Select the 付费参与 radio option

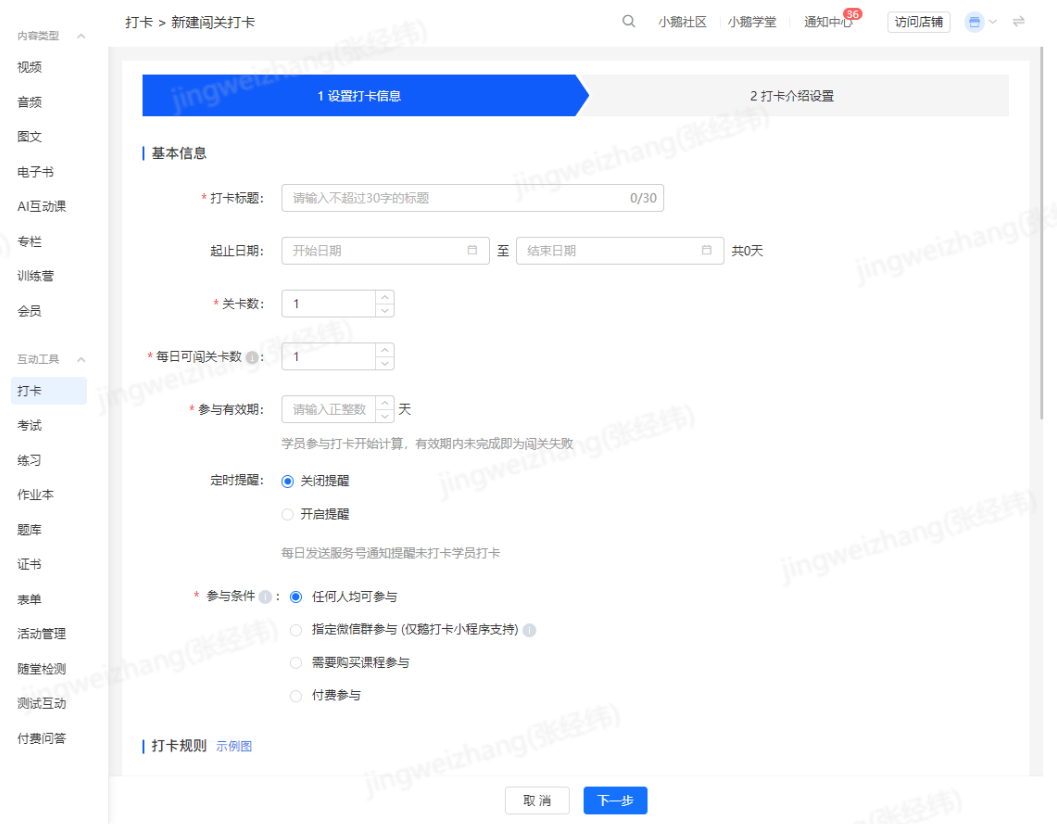coord(295,696)
